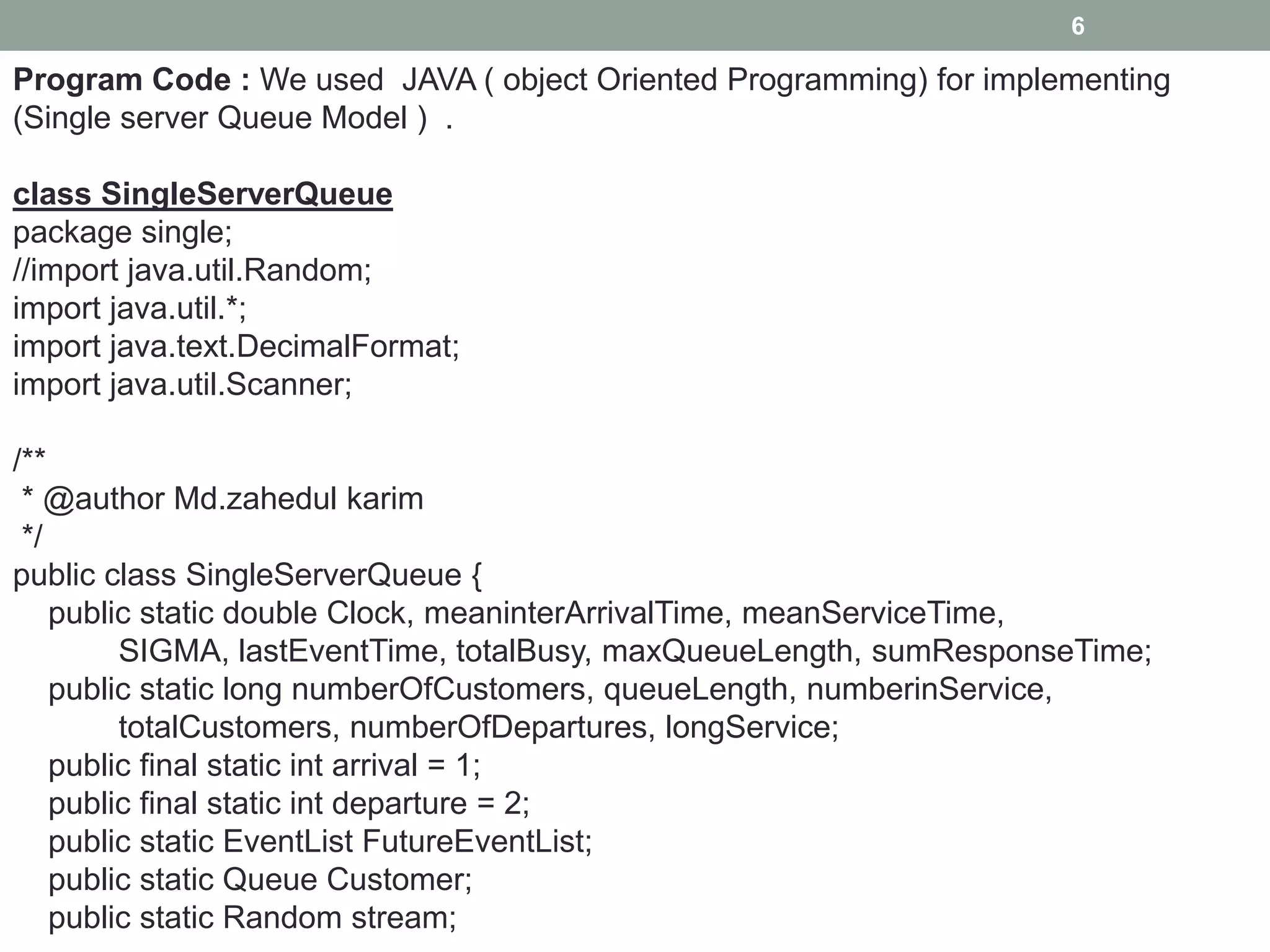Image resolution: width=1270 pixels, height=952 pixels.
Task: Click the slide number 6
Action: point(1078,27)
